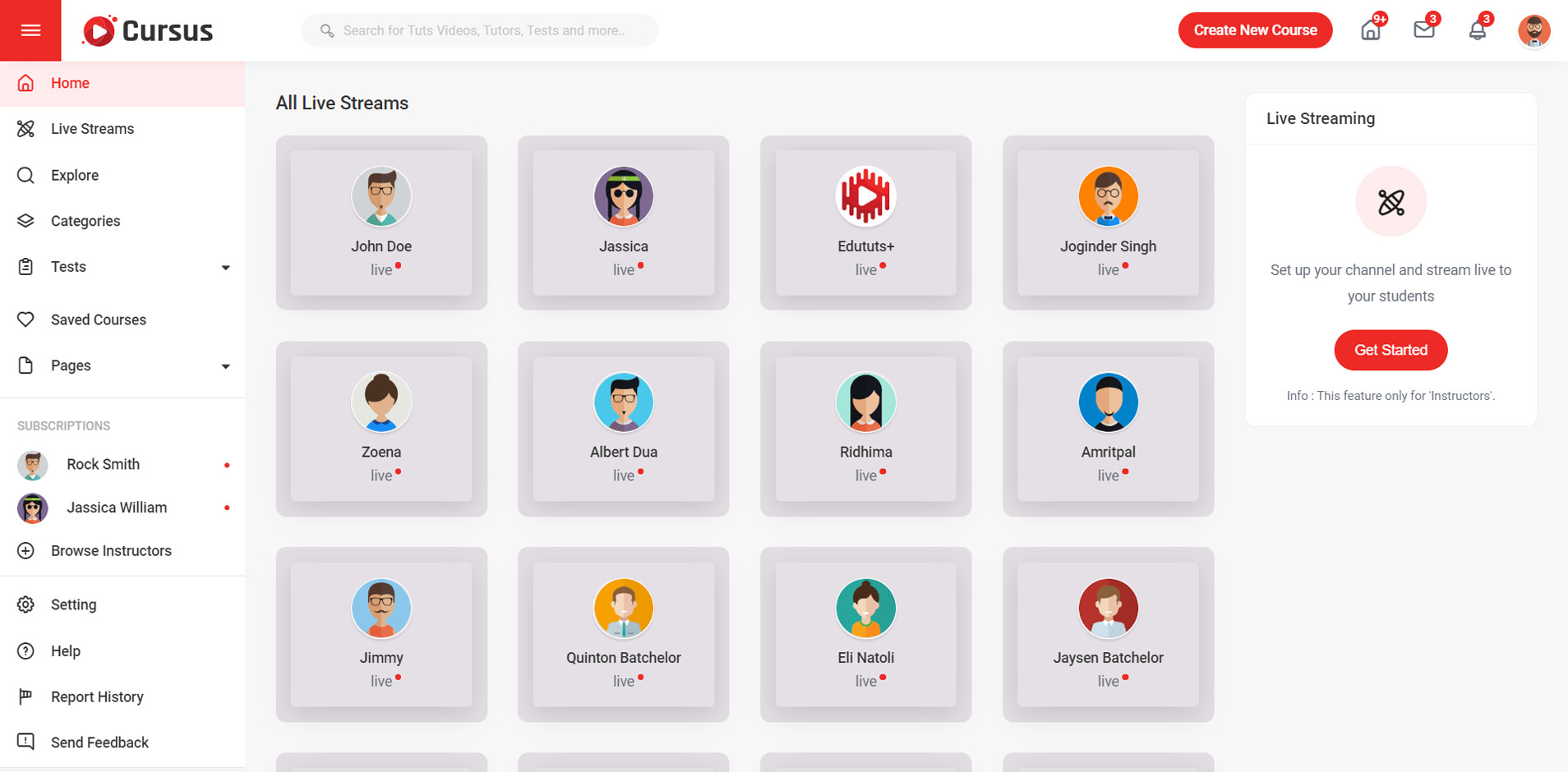This screenshot has height=772, width=1568.
Task: Go to Live Streams in sidebar
Action: (92, 129)
